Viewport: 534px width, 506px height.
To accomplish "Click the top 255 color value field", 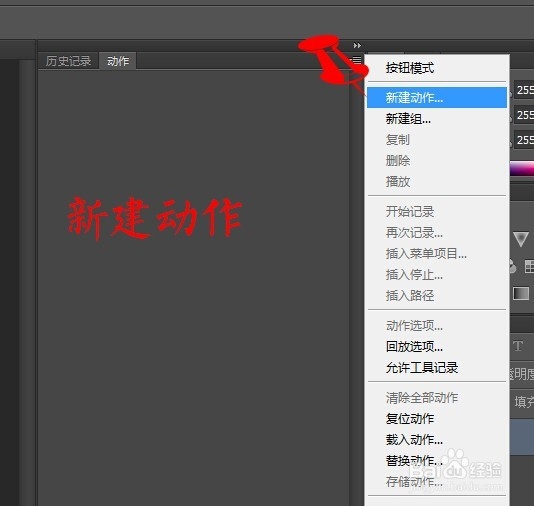I will click(x=524, y=90).
